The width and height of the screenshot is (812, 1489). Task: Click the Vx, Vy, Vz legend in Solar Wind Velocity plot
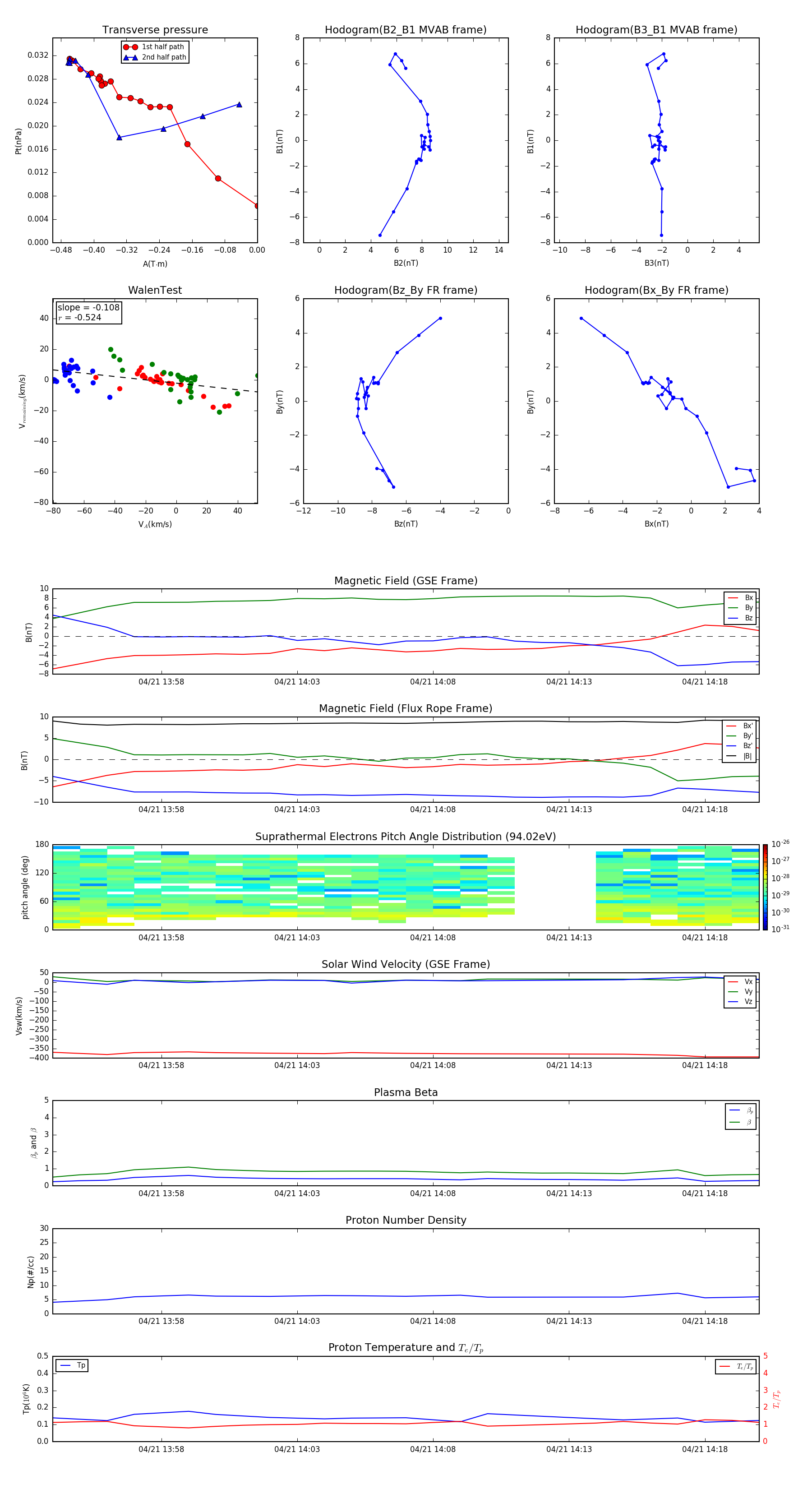click(x=740, y=991)
